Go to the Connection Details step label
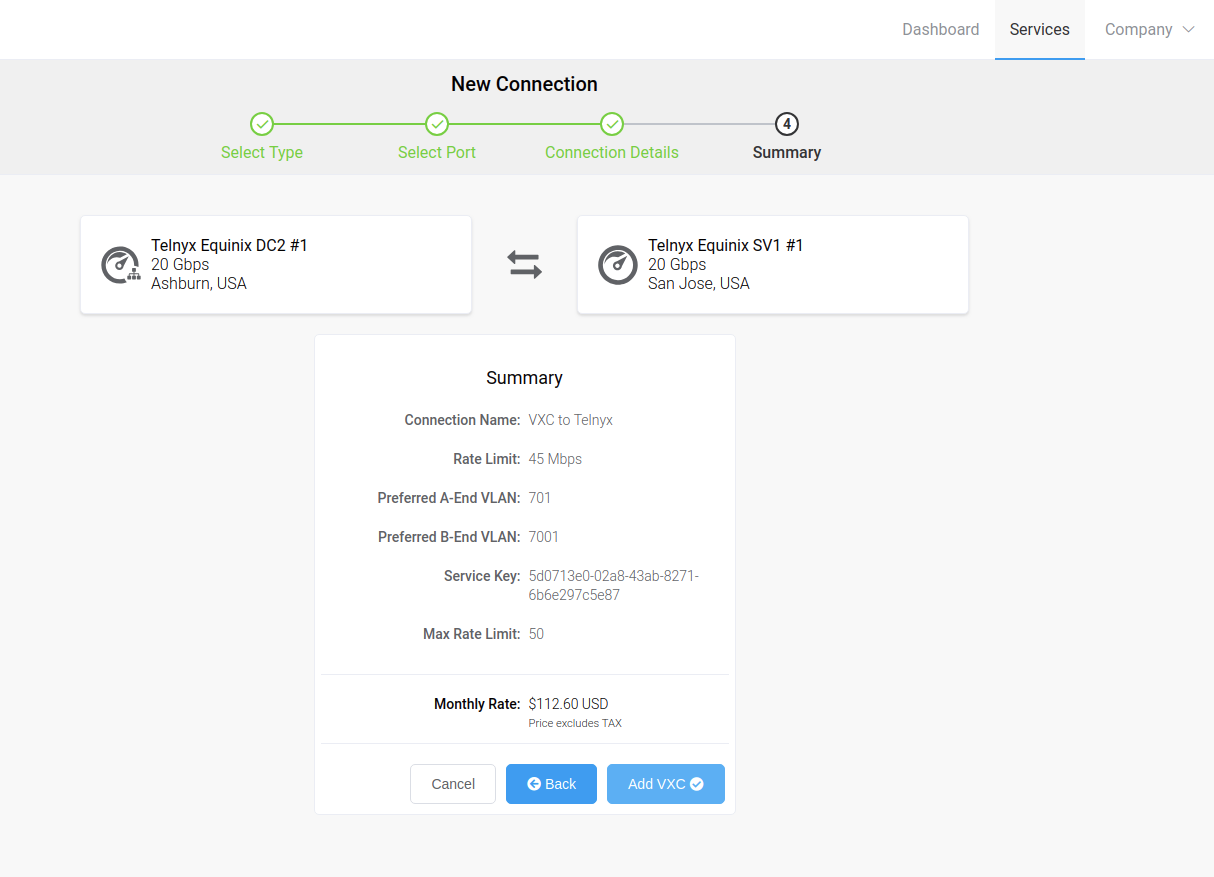The height and width of the screenshot is (877, 1214). (x=612, y=153)
